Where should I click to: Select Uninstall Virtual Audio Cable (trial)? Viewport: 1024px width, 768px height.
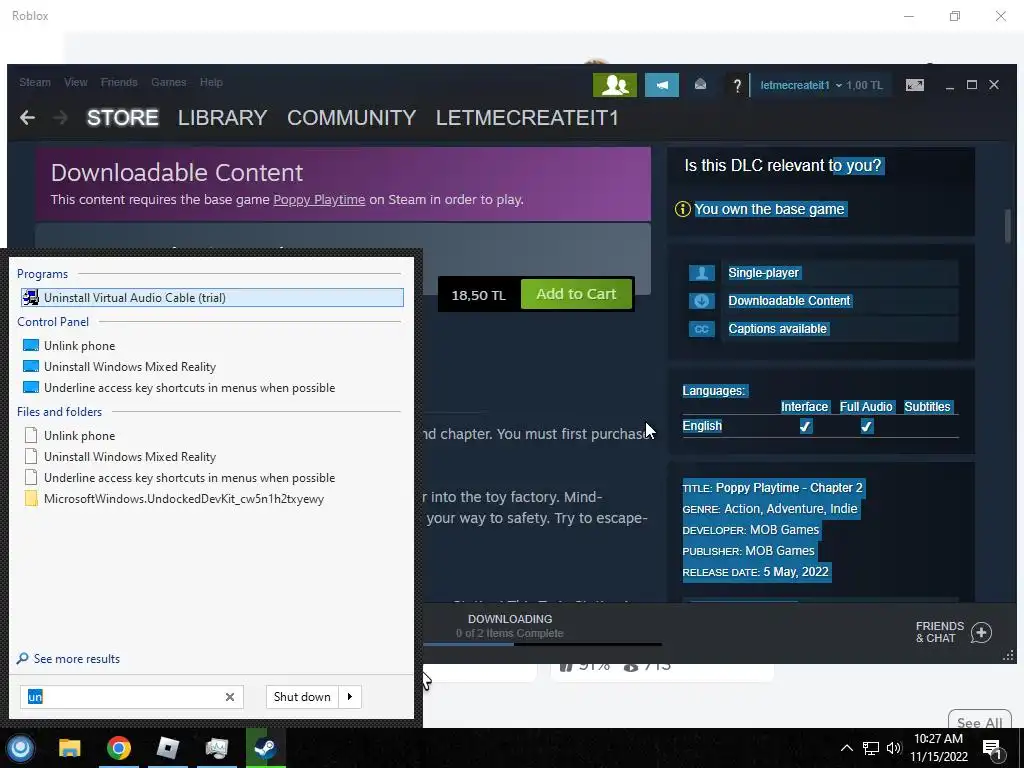pos(212,298)
